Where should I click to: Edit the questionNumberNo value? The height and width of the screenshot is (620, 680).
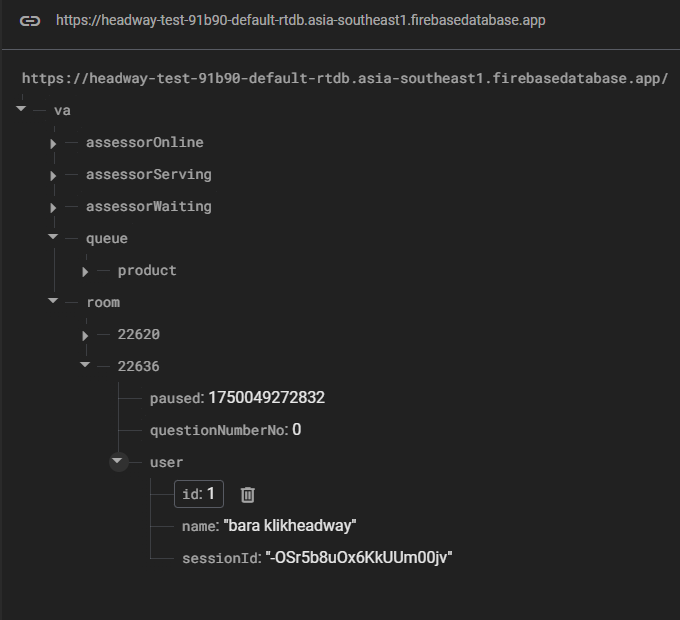point(296,430)
